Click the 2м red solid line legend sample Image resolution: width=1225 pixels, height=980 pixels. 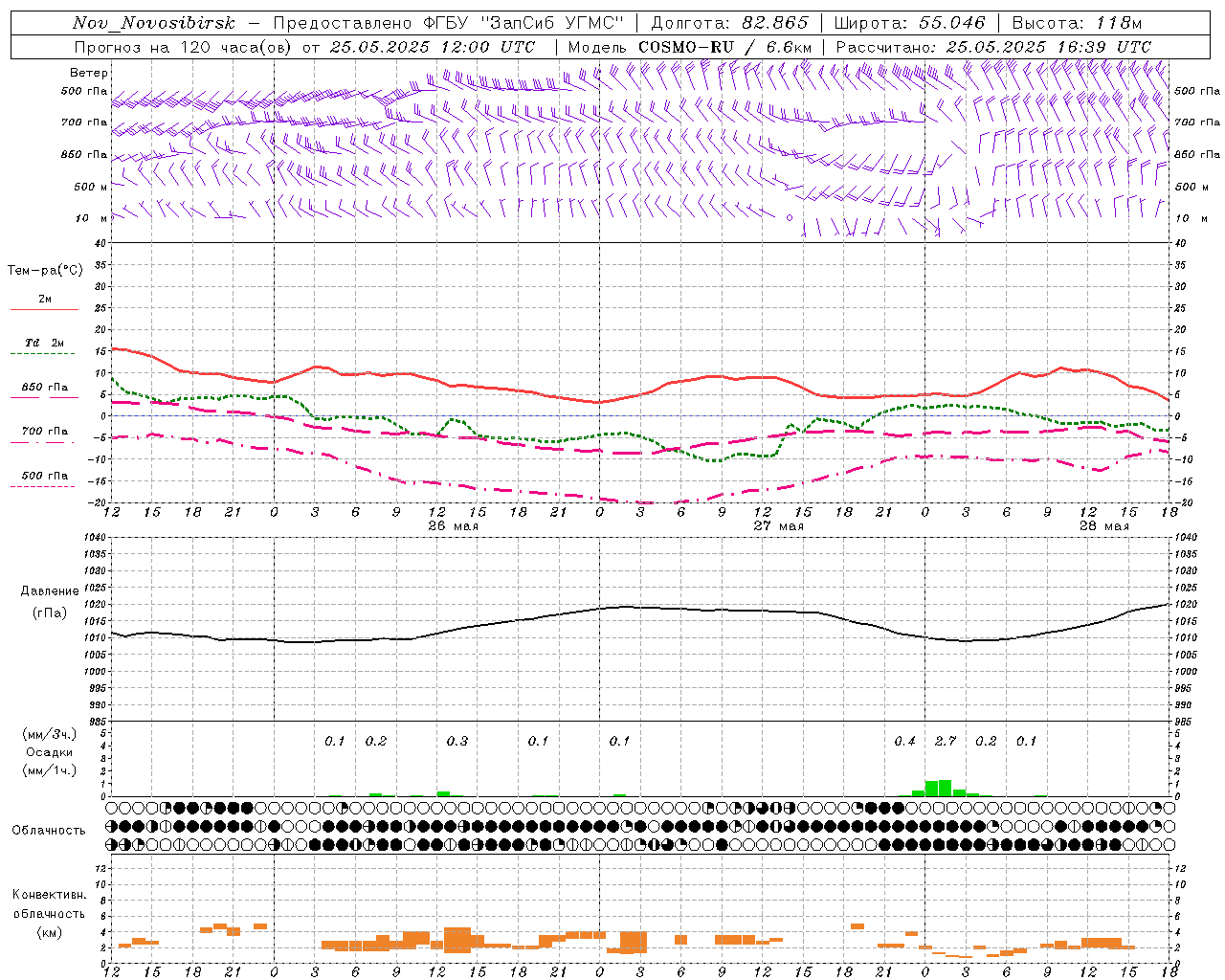coord(44,309)
